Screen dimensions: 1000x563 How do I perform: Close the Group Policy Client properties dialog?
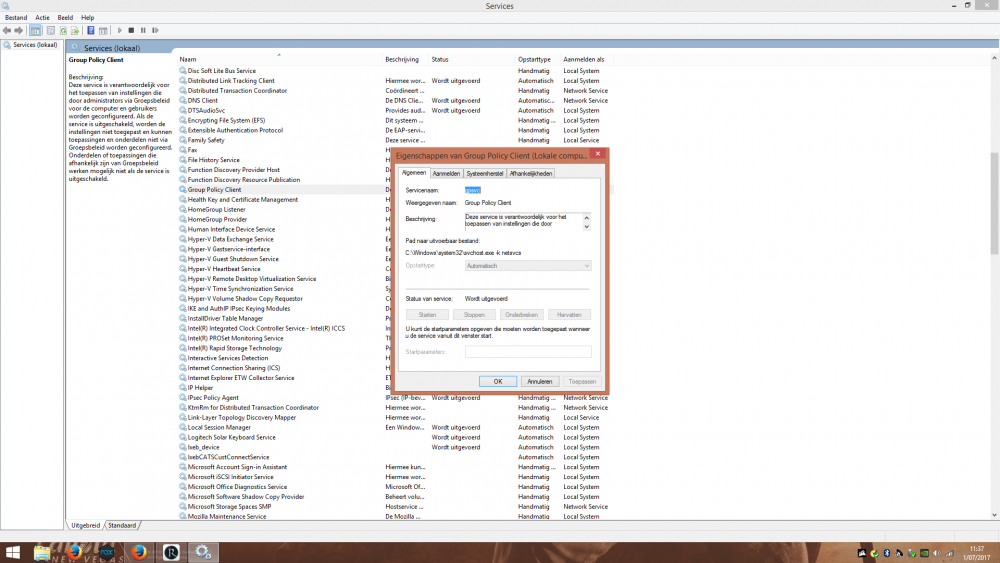[598, 154]
